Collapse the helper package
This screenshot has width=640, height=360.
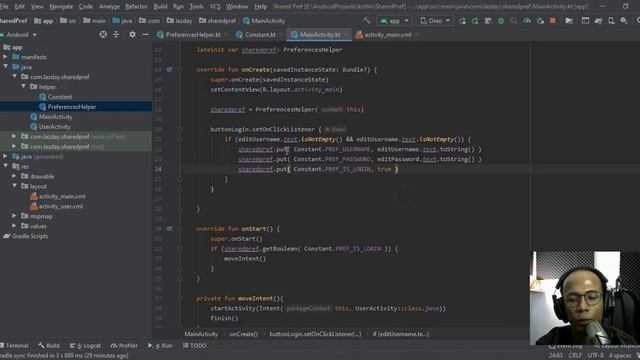pos(24,87)
